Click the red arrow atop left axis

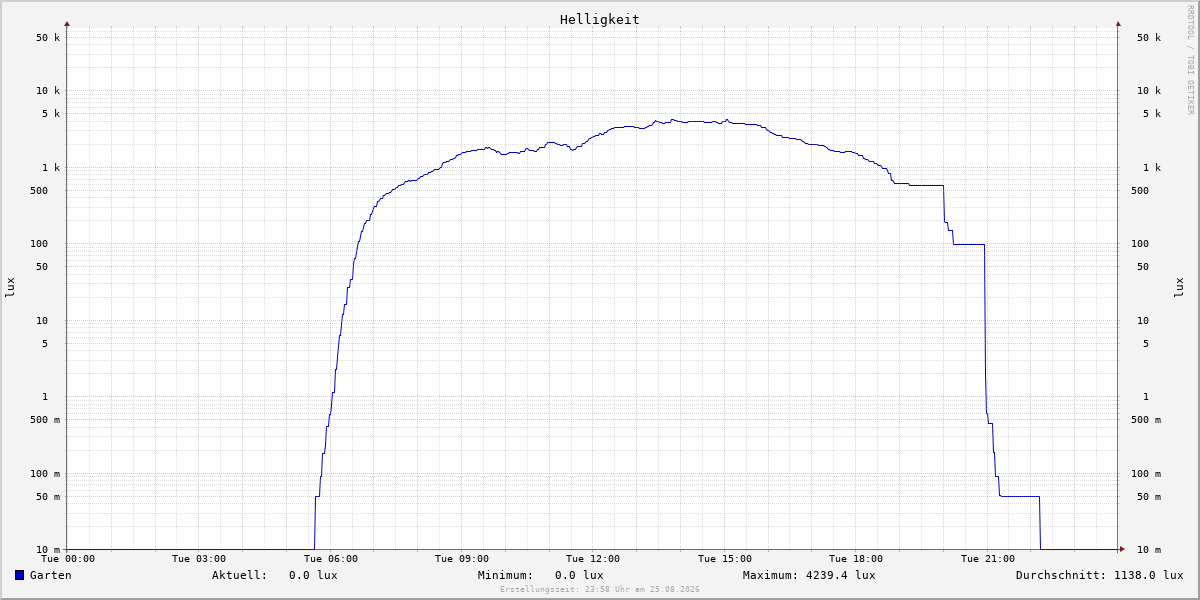[67, 23]
